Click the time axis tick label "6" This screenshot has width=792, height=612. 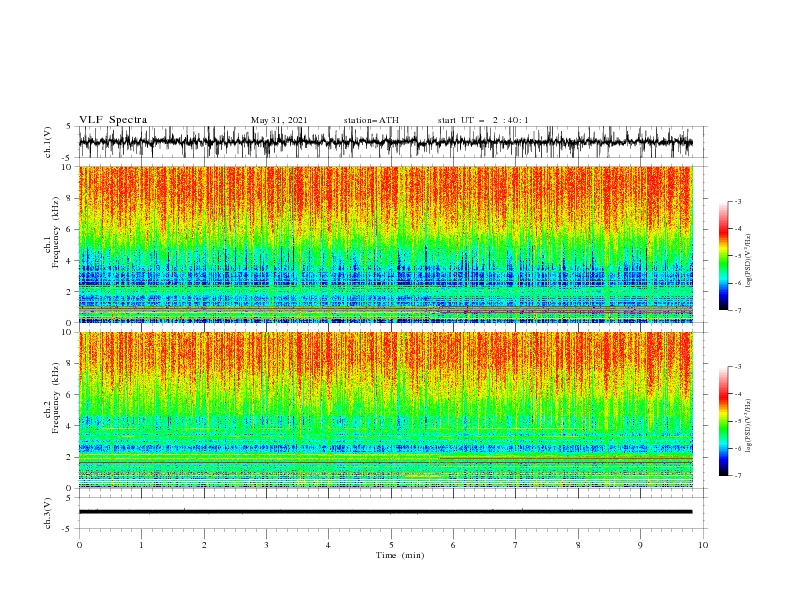click(x=453, y=545)
